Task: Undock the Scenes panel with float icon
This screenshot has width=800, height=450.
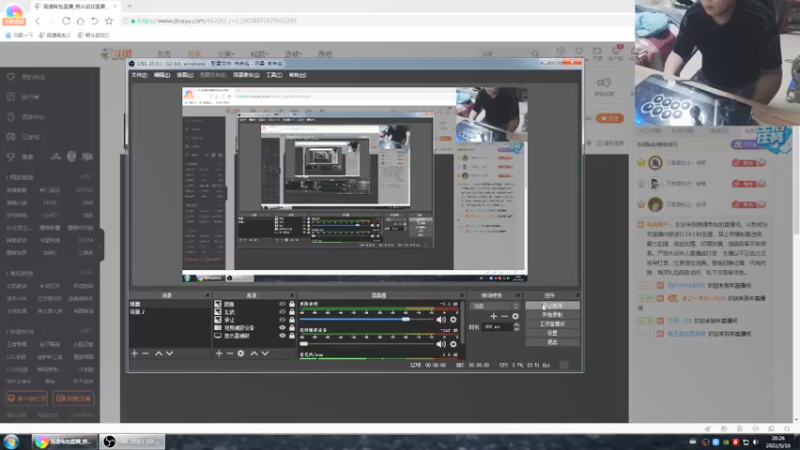Action: pyautogui.click(x=207, y=295)
